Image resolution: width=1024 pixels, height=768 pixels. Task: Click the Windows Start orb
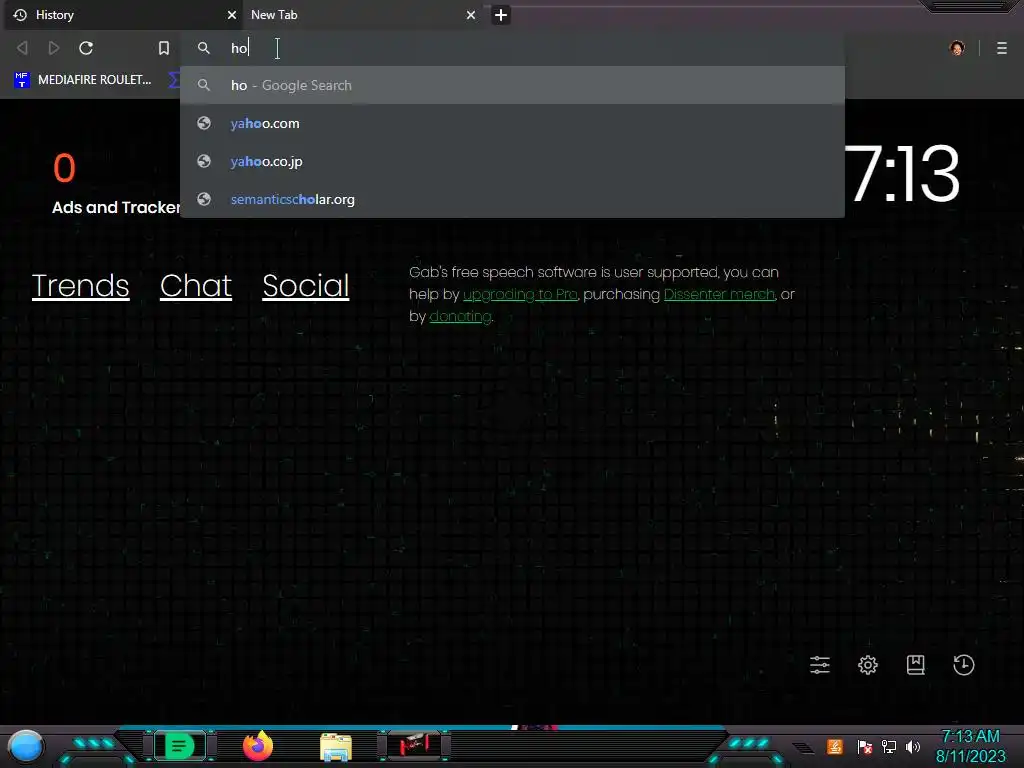(x=26, y=746)
